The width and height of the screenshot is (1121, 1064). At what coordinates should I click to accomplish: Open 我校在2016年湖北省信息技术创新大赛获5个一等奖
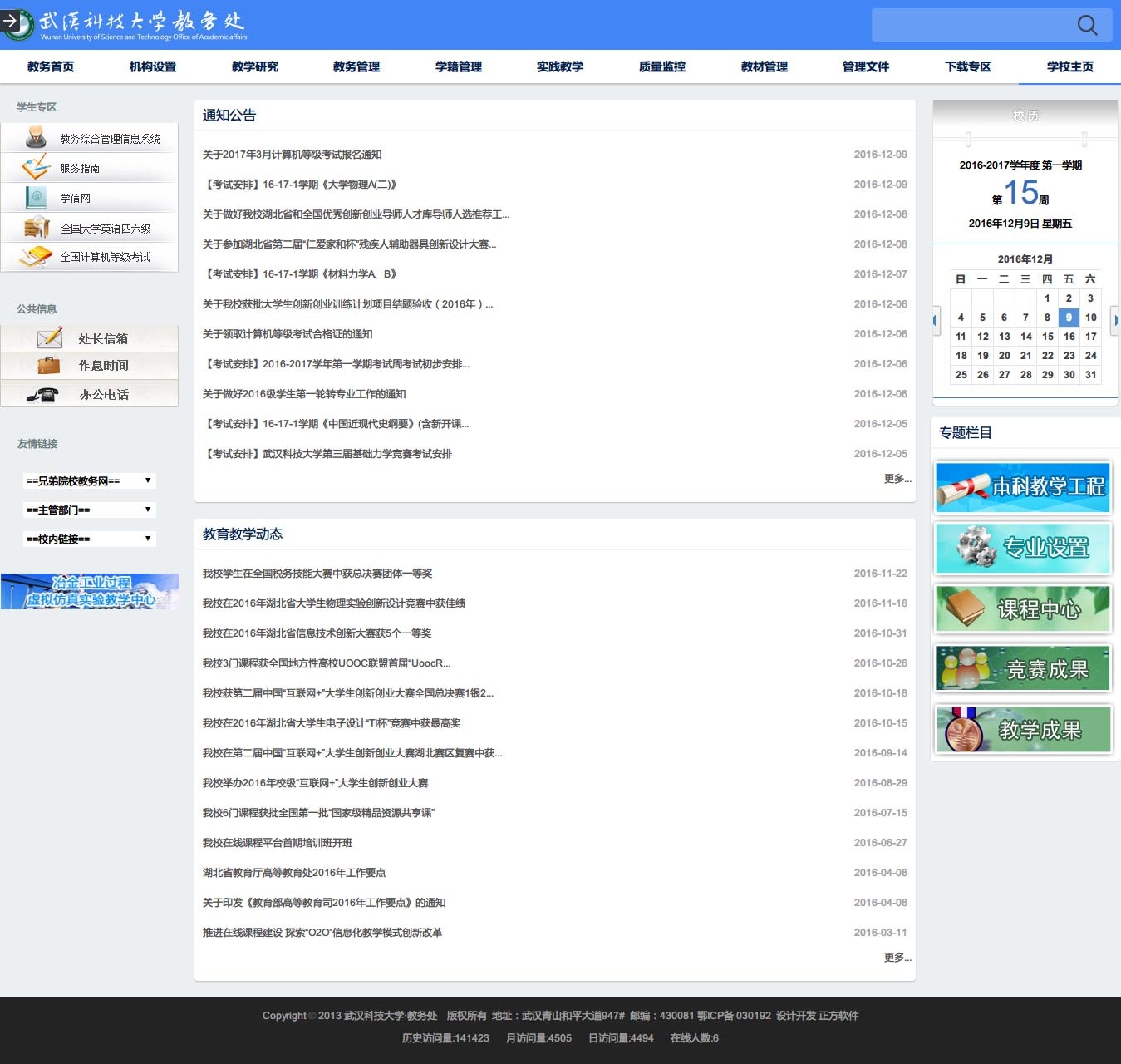click(317, 633)
